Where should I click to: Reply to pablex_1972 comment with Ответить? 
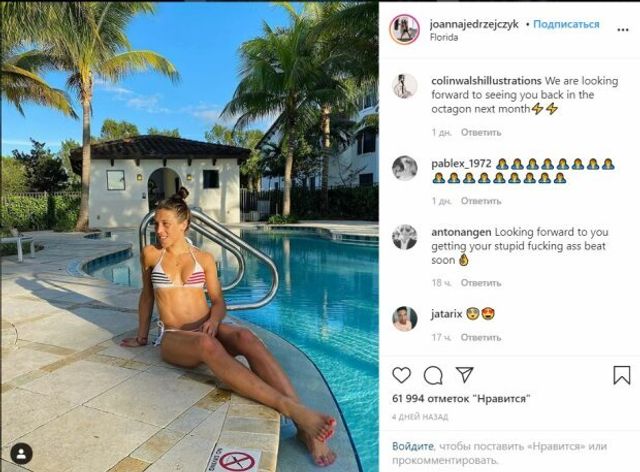[481, 201]
